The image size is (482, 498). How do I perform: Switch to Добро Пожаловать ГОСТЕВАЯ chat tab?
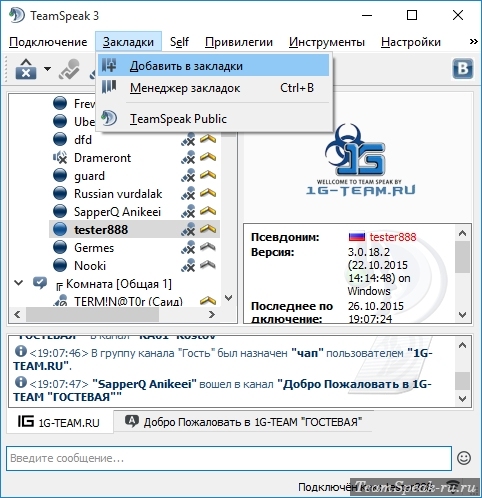pos(243,422)
